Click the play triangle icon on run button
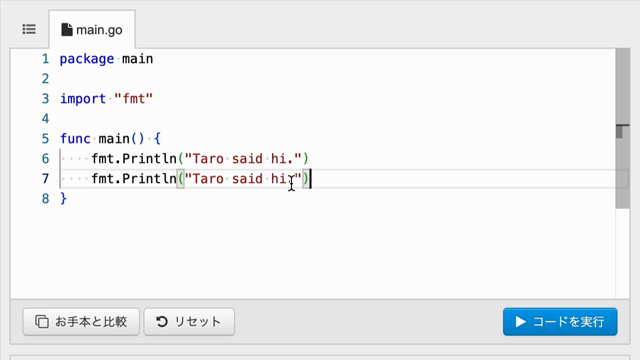 click(520, 322)
